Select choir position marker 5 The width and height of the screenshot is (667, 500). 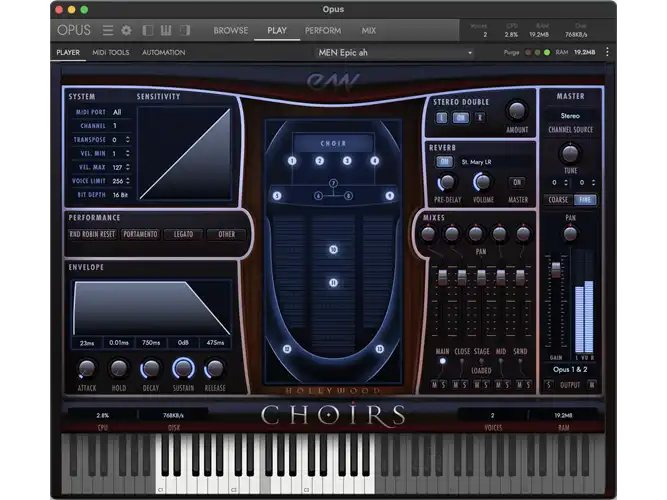click(x=277, y=196)
